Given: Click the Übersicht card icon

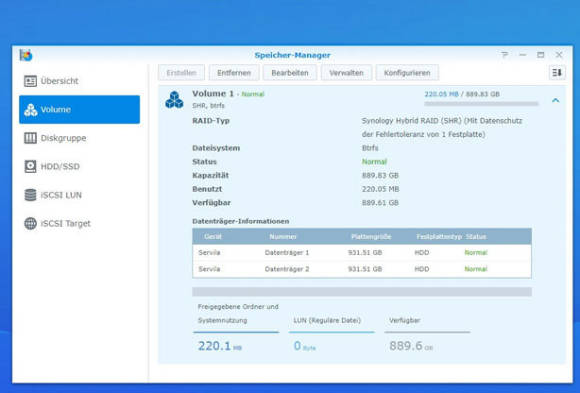Looking at the screenshot, I should point(30,81).
